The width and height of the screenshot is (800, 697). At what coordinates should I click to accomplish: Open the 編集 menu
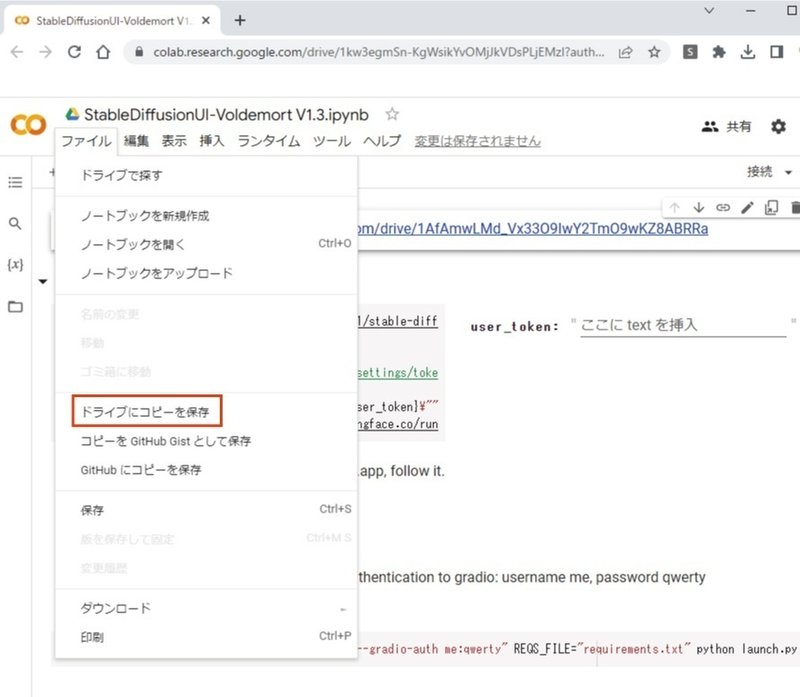(x=136, y=141)
